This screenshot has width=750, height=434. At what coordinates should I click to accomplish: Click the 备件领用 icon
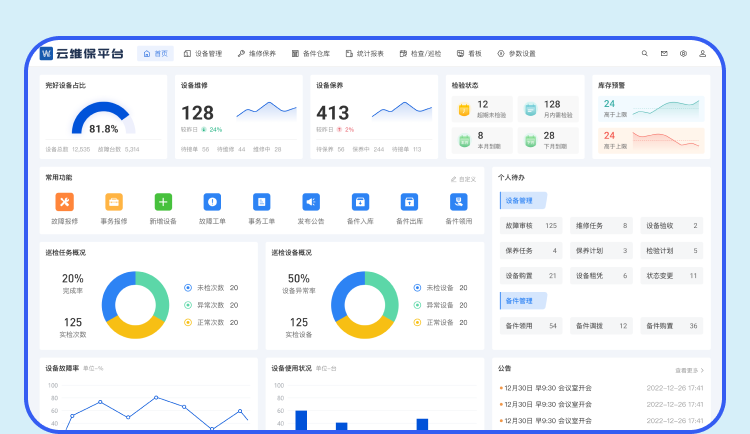point(459,202)
